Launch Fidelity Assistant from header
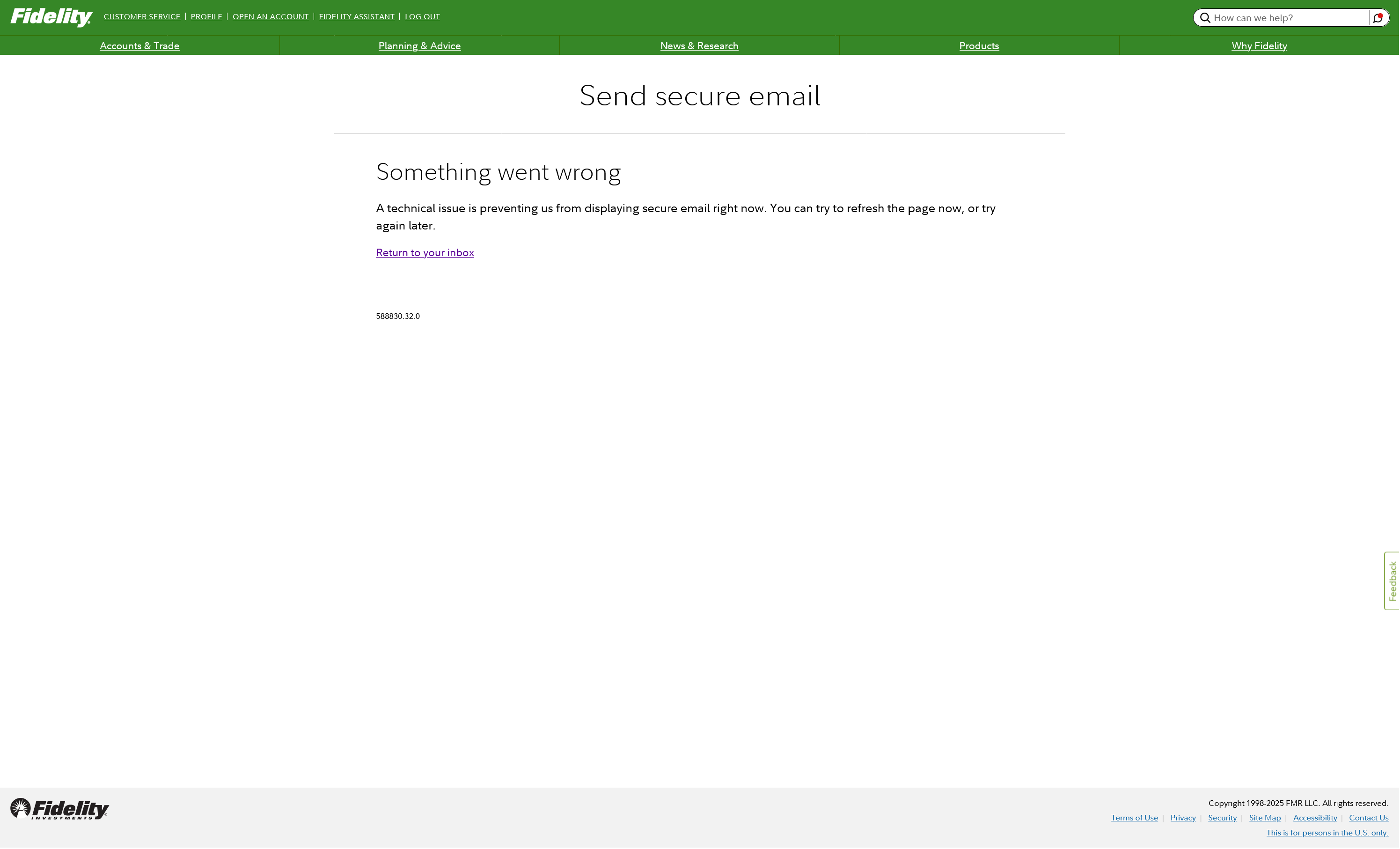This screenshot has width=1400, height=849. (356, 16)
